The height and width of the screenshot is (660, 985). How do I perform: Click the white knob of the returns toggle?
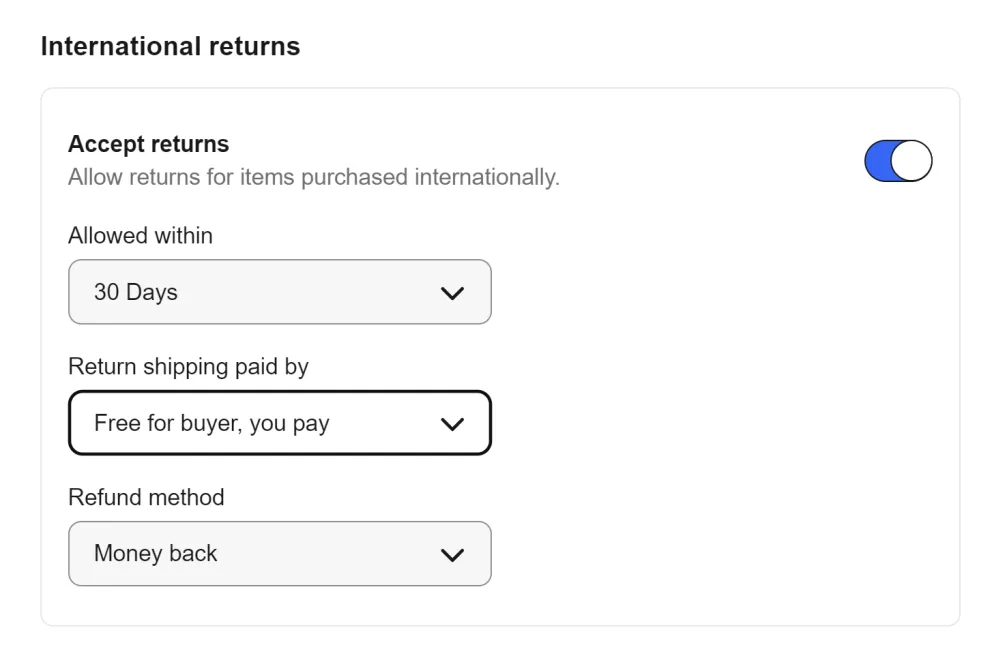(911, 161)
